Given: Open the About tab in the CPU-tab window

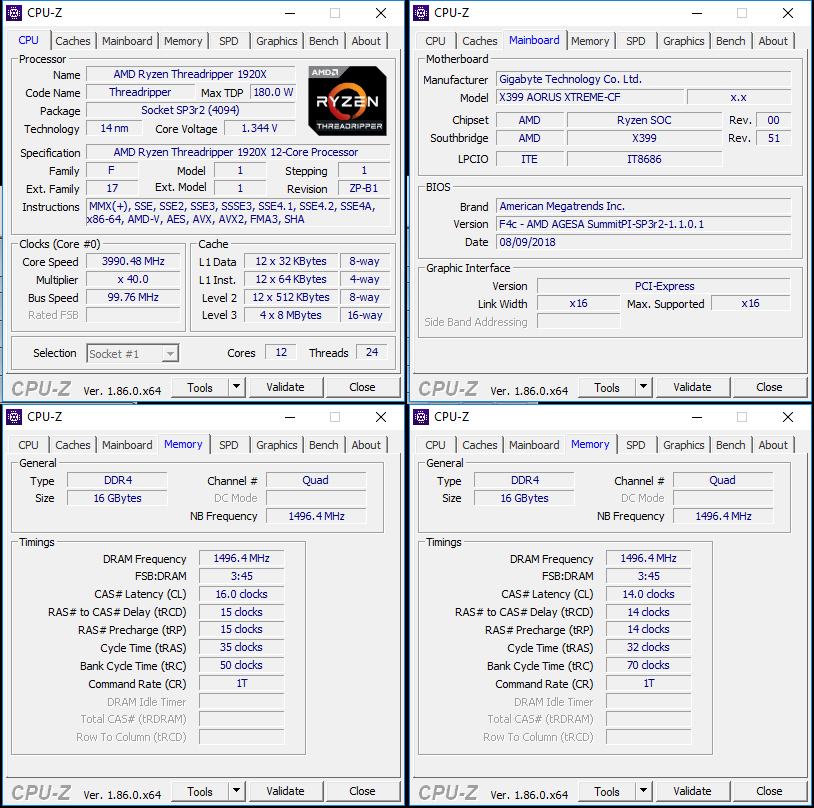Looking at the screenshot, I should [366, 41].
